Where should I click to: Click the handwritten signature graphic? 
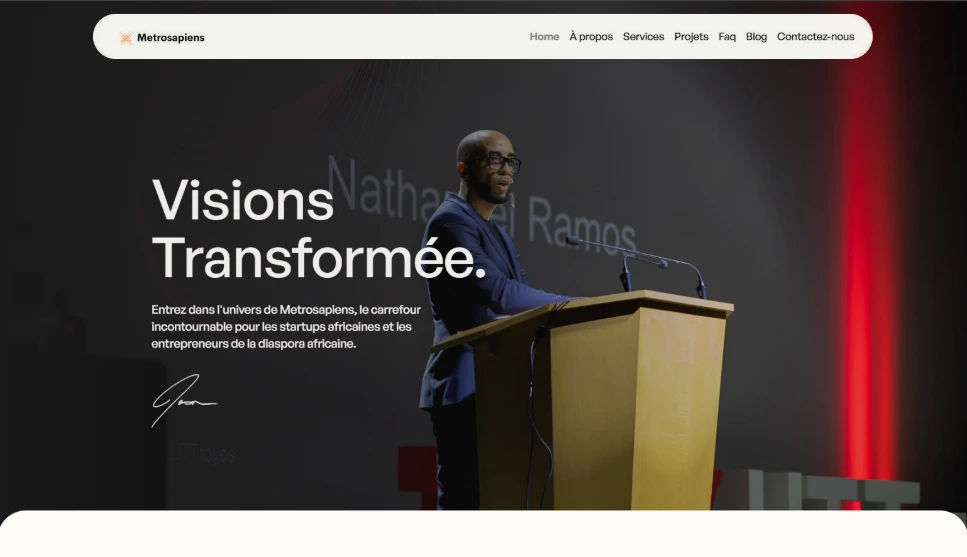pyautogui.click(x=184, y=400)
